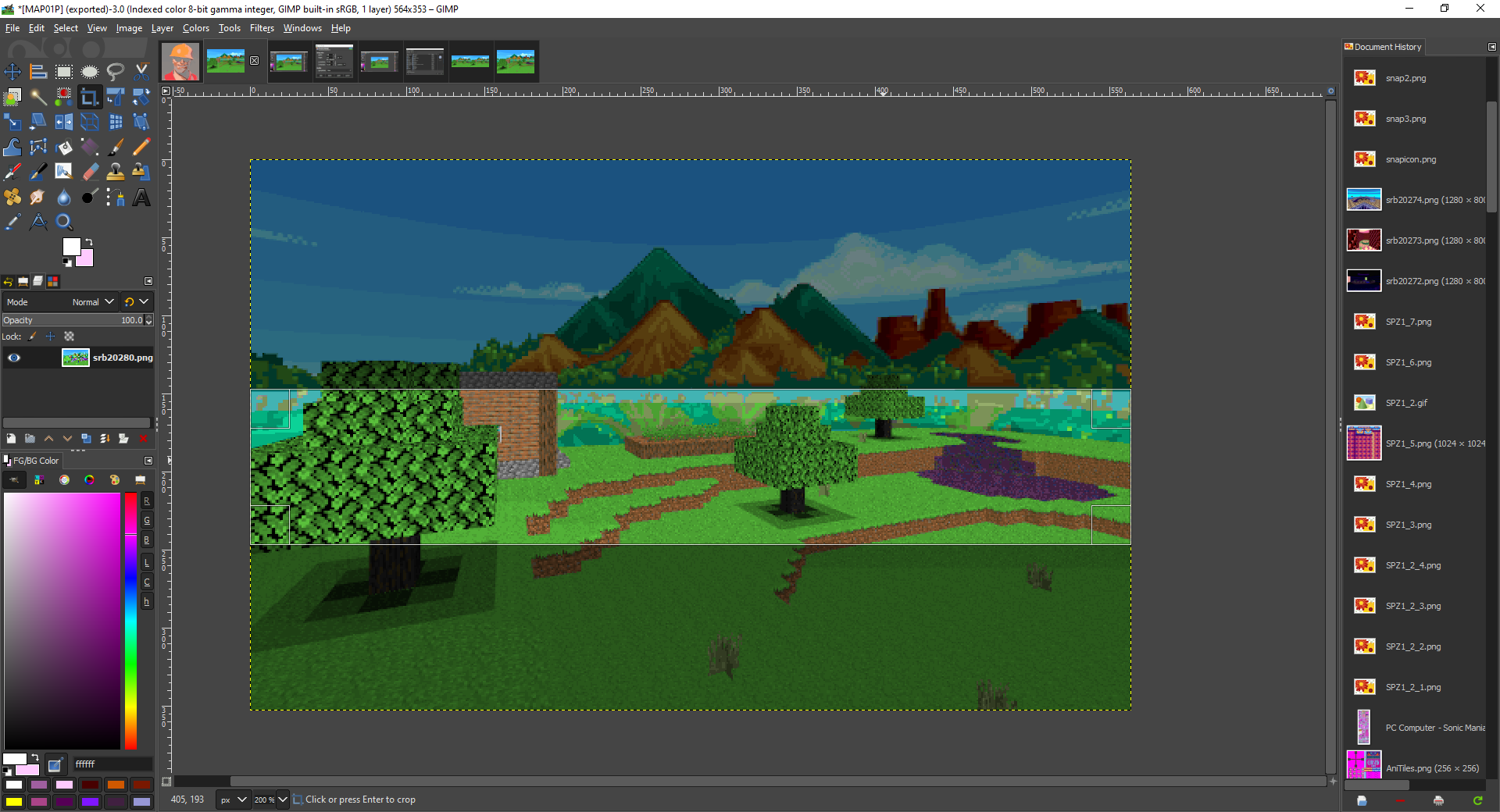The image size is (1500, 812).
Task: Select the Free Select lasso tool
Action: (x=116, y=72)
